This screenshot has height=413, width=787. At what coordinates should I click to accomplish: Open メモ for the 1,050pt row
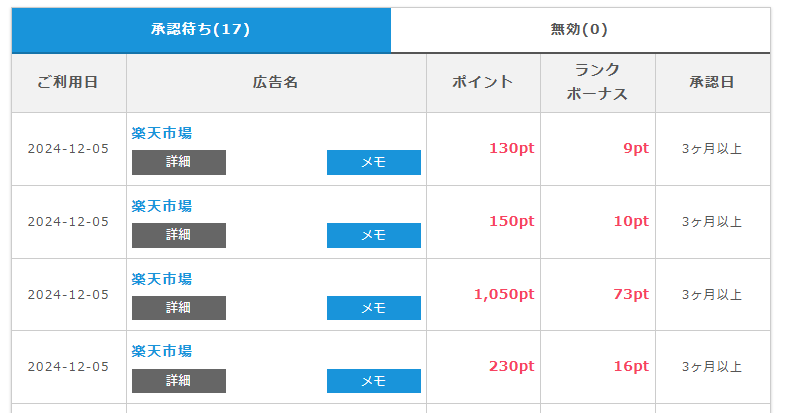374,308
